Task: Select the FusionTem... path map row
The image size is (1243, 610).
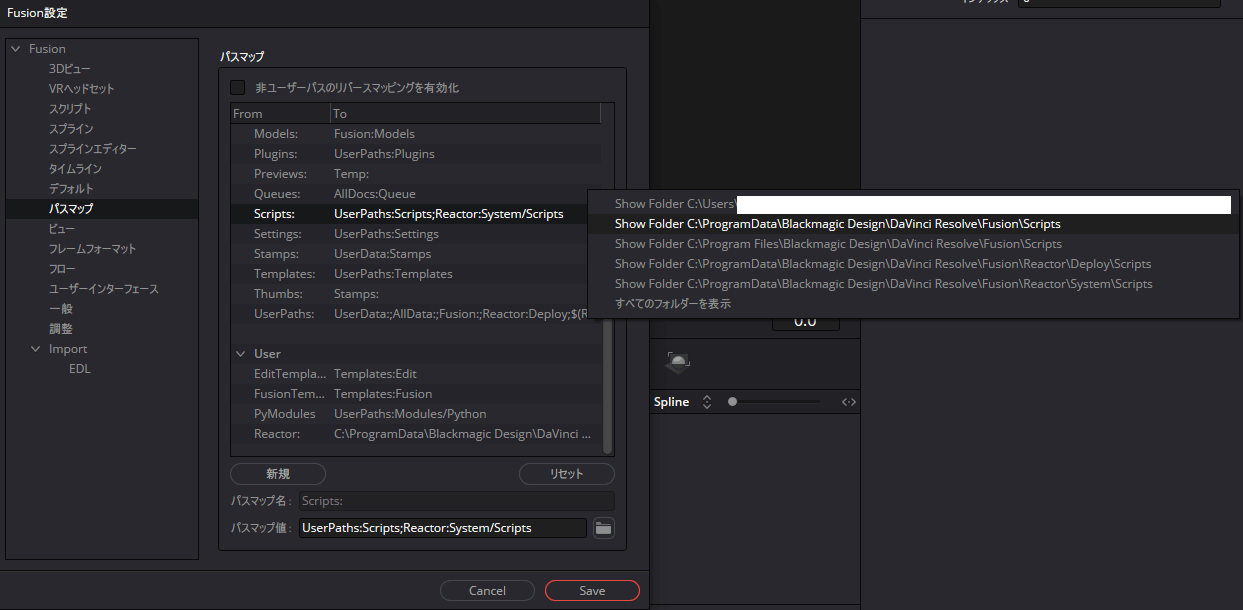Action: point(416,394)
